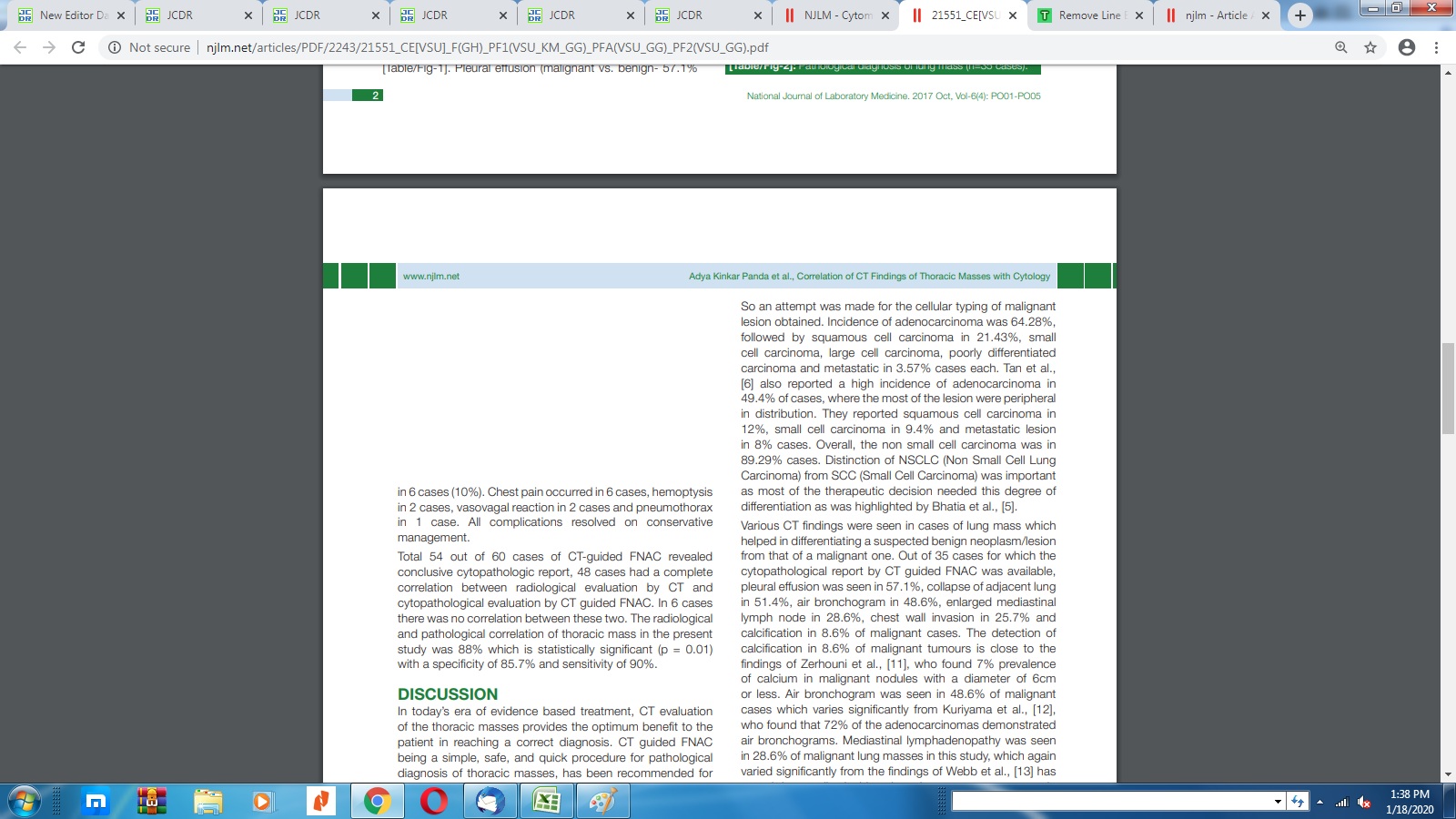Click the scrollbar up arrow
The image size is (1456, 819).
click(x=1448, y=73)
